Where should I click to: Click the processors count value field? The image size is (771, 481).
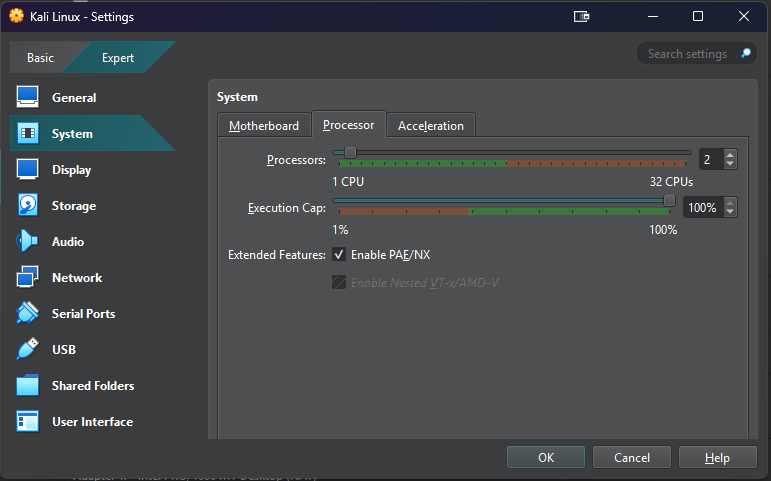[x=711, y=159]
